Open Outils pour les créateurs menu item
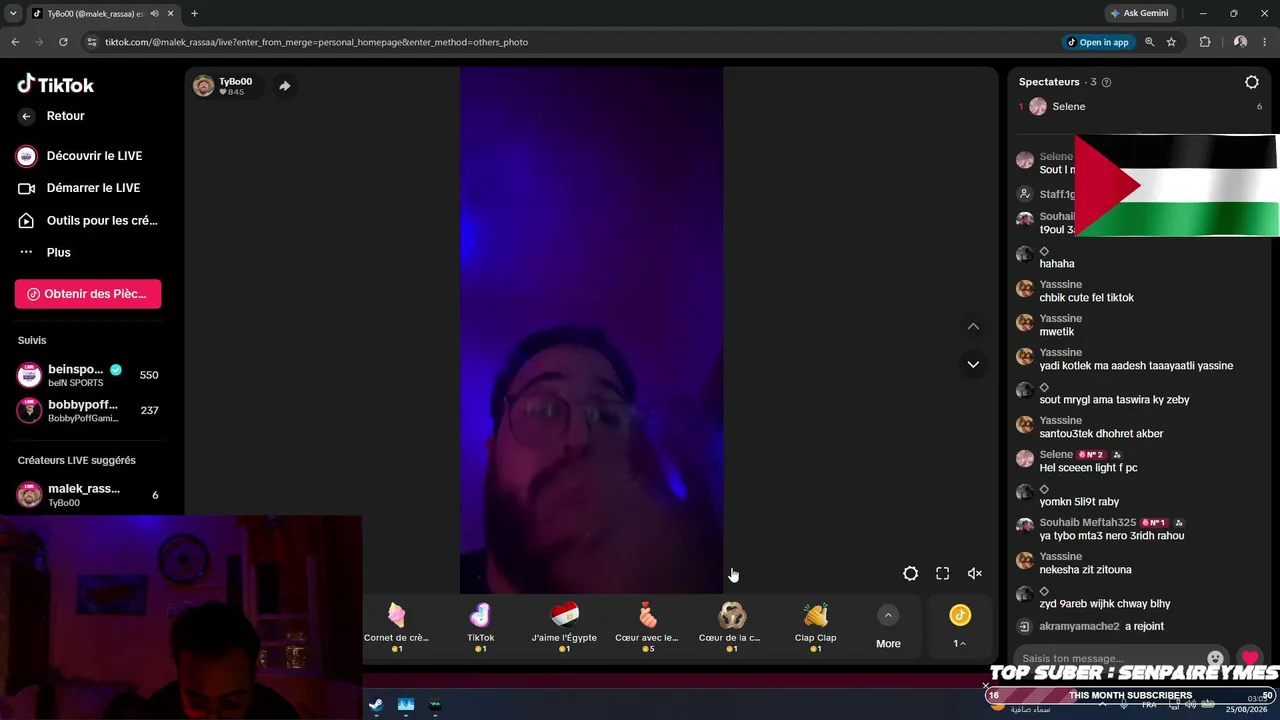This screenshot has height=720, width=1280. pyautogui.click(x=88, y=220)
